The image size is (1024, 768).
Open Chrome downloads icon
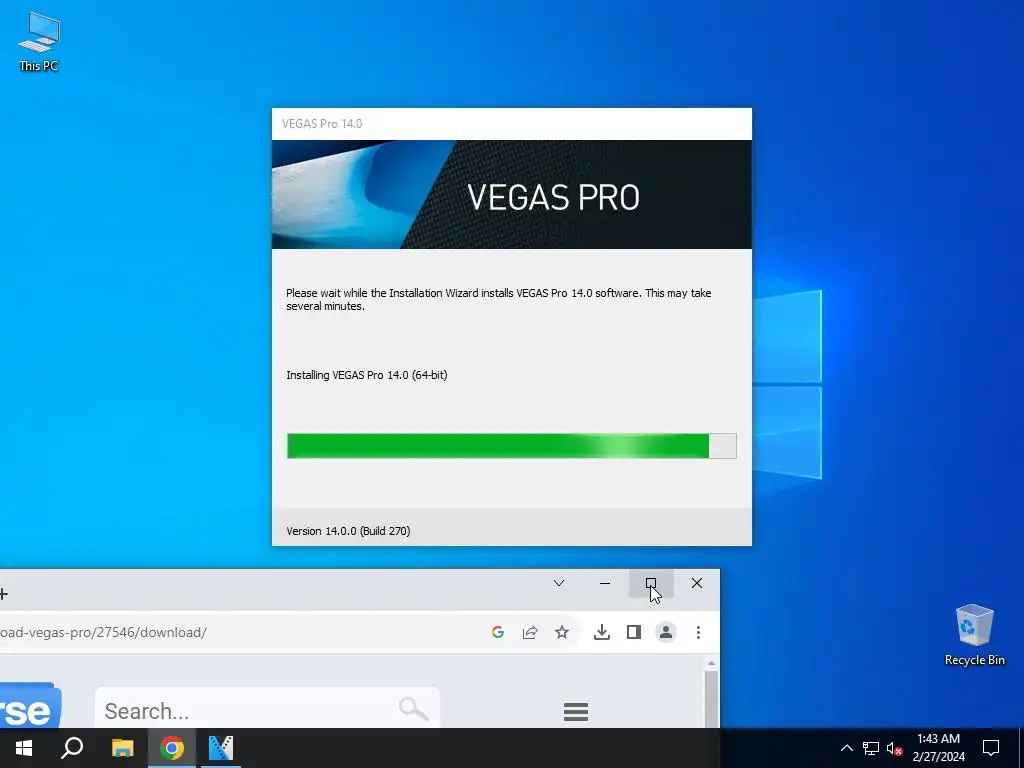tap(601, 632)
